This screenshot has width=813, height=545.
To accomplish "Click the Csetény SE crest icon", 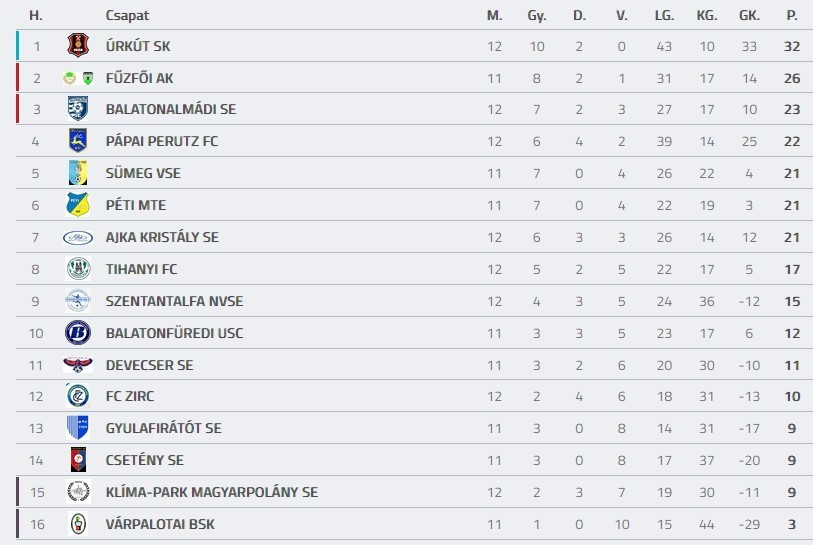I will (77, 460).
